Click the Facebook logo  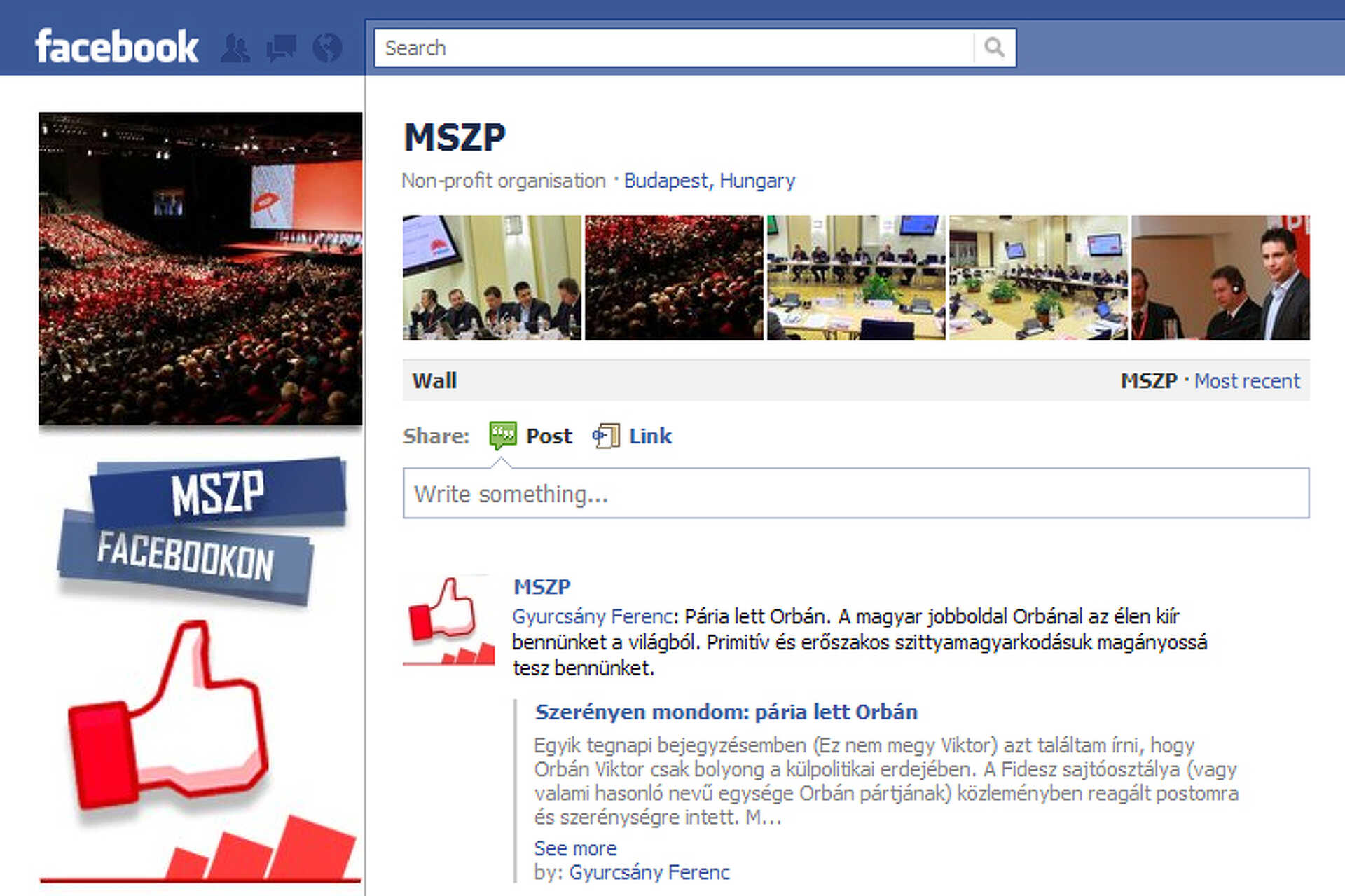point(117,48)
